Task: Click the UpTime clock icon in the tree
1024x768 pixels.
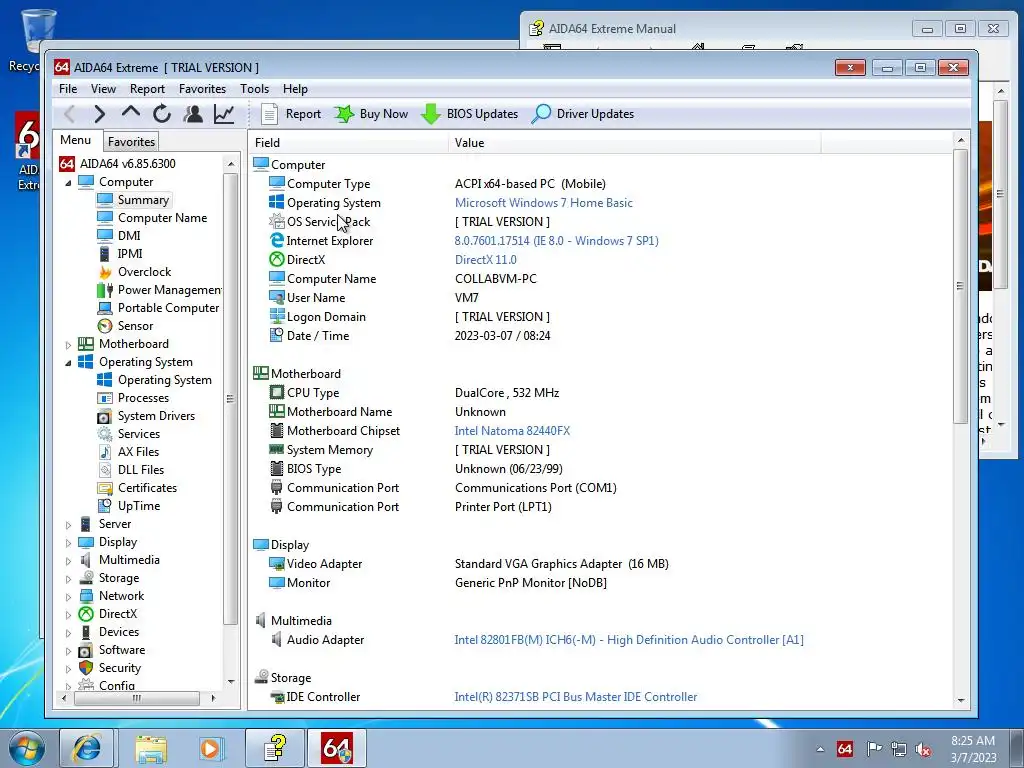Action: pos(104,505)
